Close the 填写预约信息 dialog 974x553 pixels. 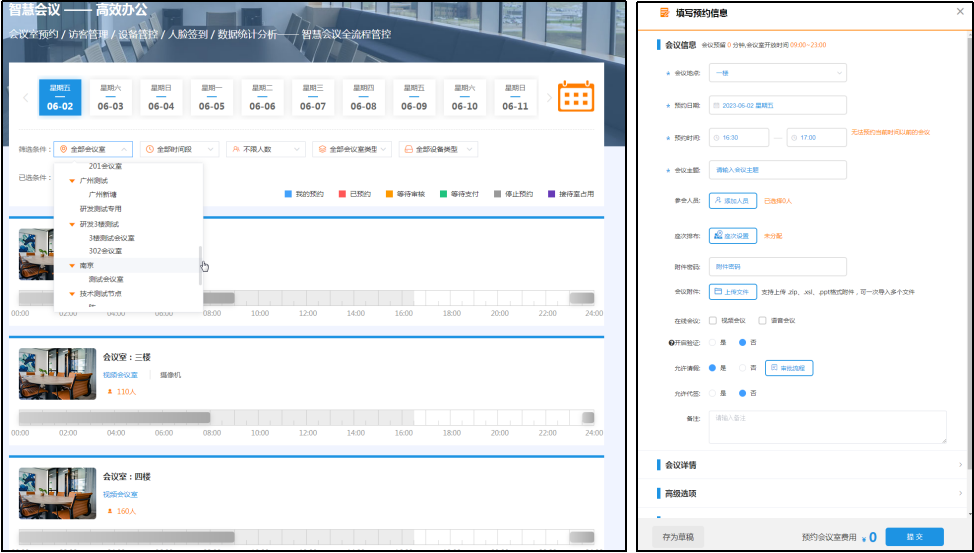coord(961,11)
